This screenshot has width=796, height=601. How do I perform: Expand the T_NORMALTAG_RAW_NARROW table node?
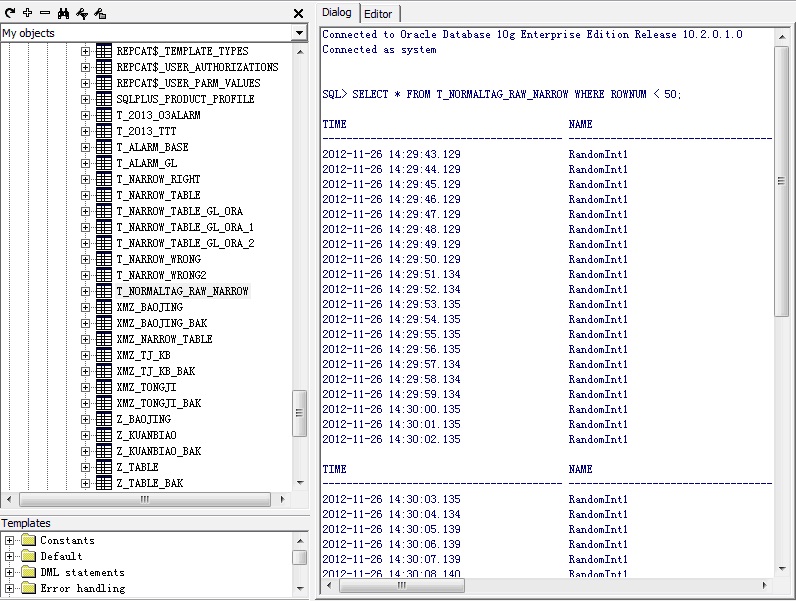click(85, 291)
